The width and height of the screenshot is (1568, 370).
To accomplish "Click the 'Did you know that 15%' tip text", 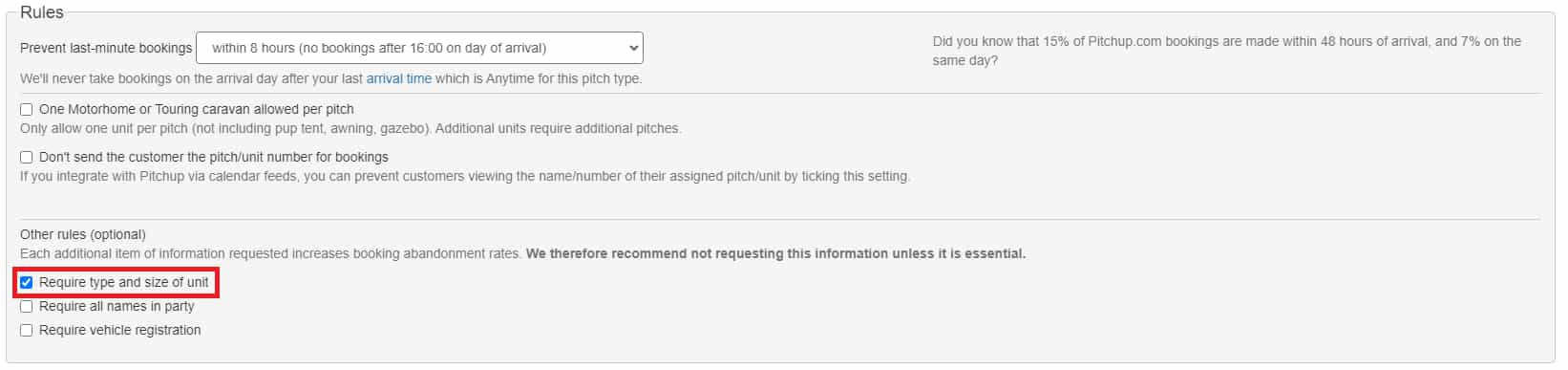I will [x=1227, y=51].
